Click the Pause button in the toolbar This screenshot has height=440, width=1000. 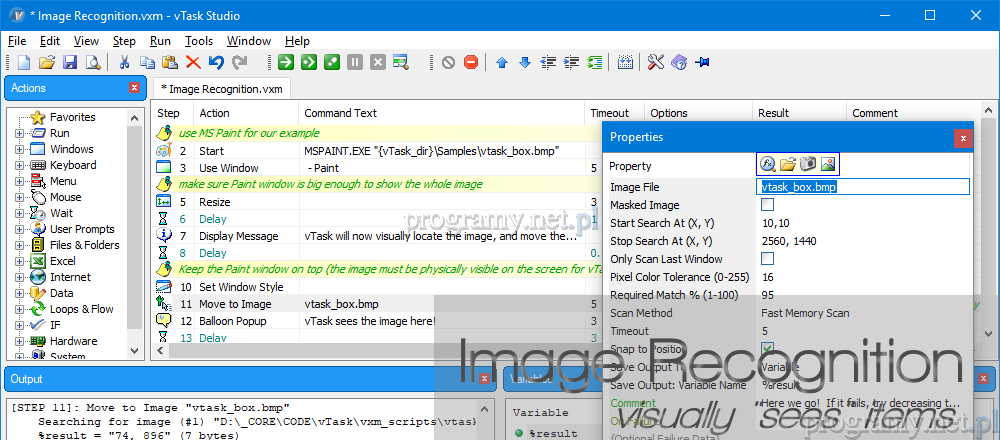355,63
